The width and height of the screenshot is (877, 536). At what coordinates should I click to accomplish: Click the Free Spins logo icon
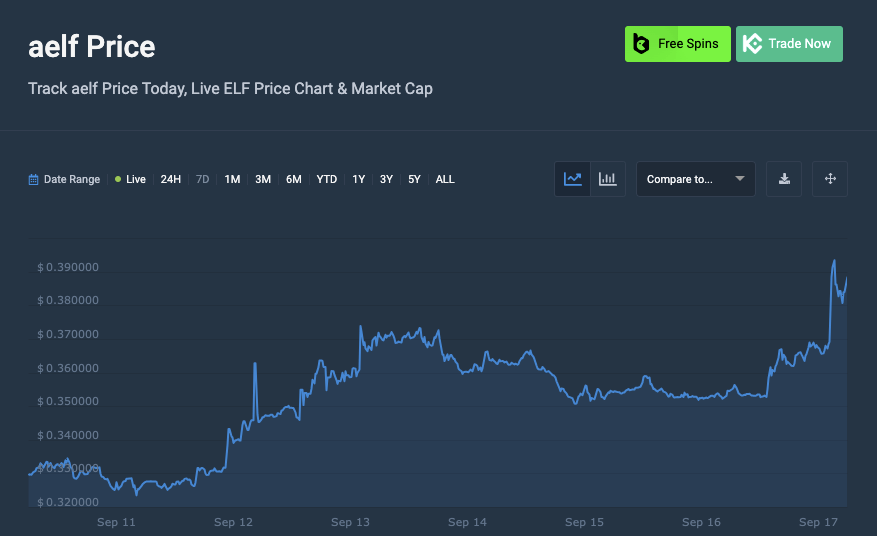641,44
